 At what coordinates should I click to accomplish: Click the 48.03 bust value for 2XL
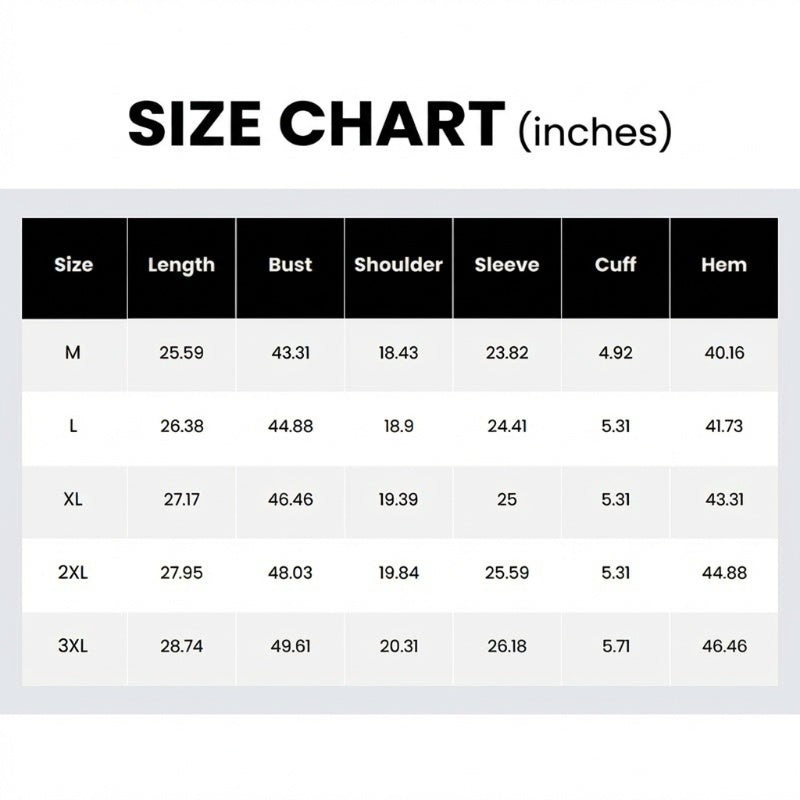pos(290,573)
